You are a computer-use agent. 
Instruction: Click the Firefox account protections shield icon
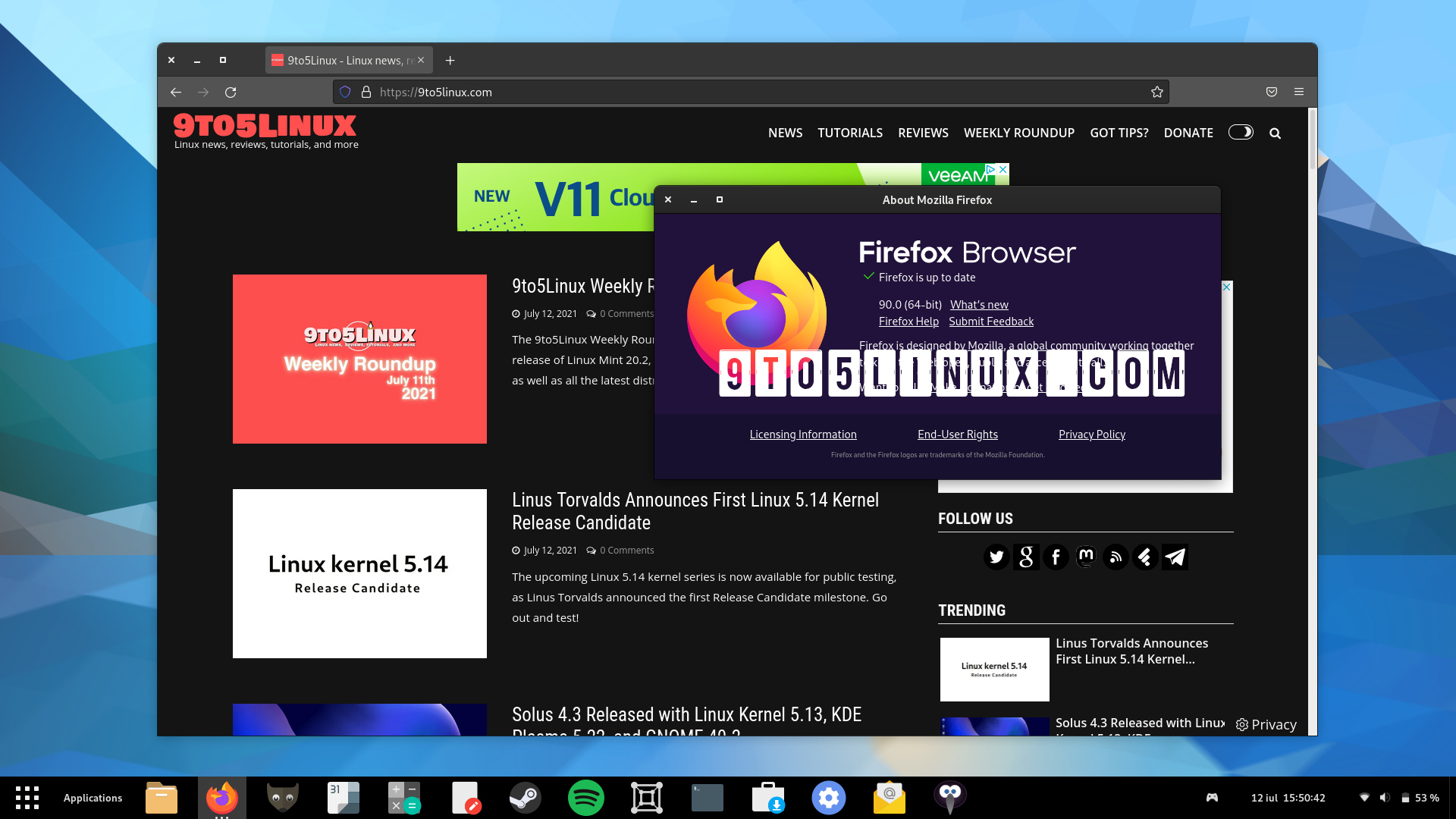tap(1272, 92)
